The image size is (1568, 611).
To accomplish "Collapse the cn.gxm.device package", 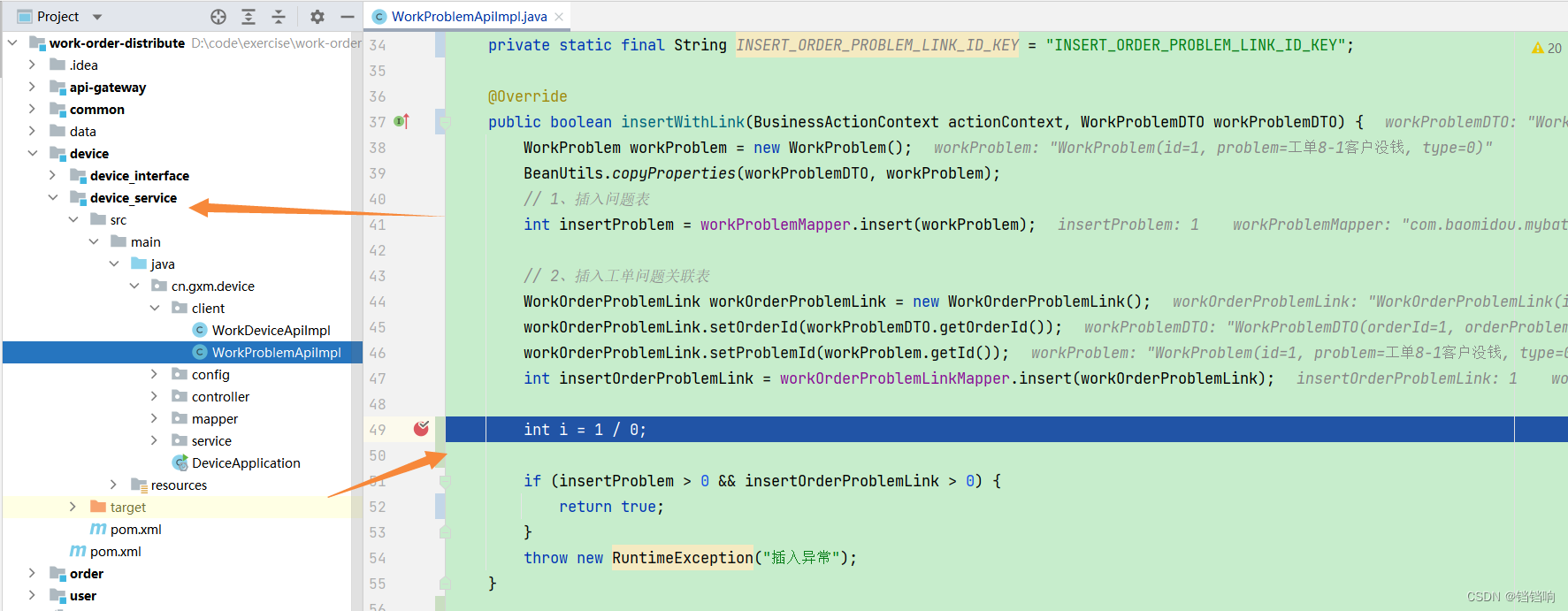I will (x=134, y=286).
